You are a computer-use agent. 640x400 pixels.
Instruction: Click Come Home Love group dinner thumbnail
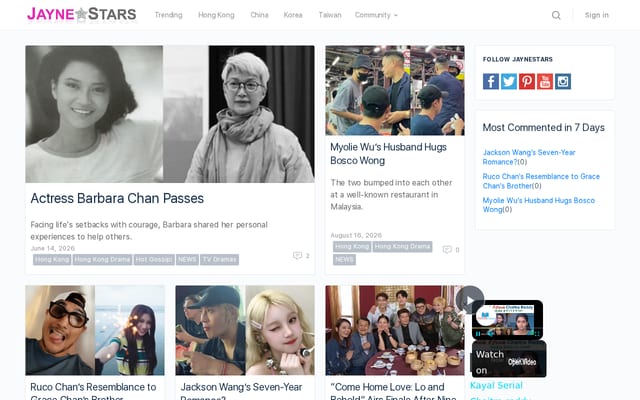click(x=395, y=330)
